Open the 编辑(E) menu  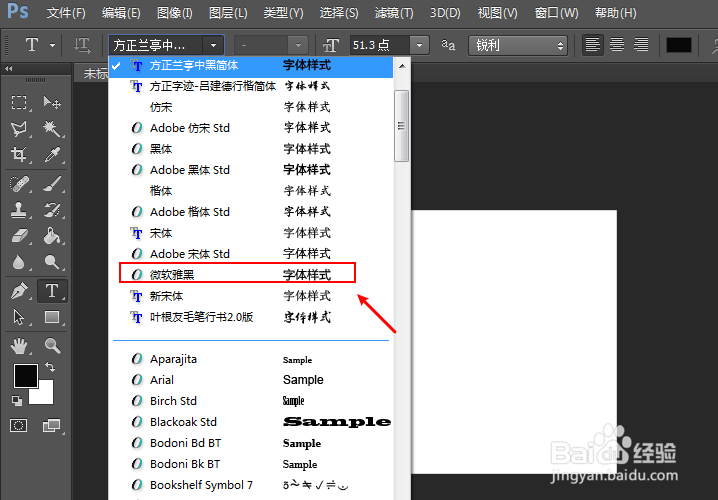[x=121, y=12]
